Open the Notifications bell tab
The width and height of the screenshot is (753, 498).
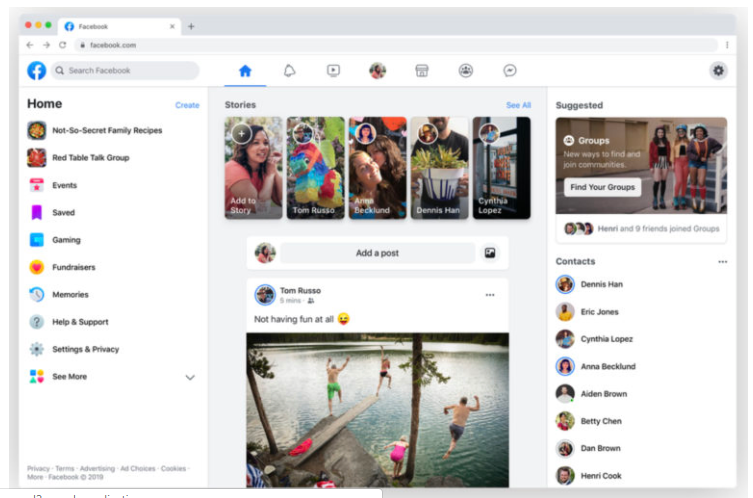[x=289, y=71]
